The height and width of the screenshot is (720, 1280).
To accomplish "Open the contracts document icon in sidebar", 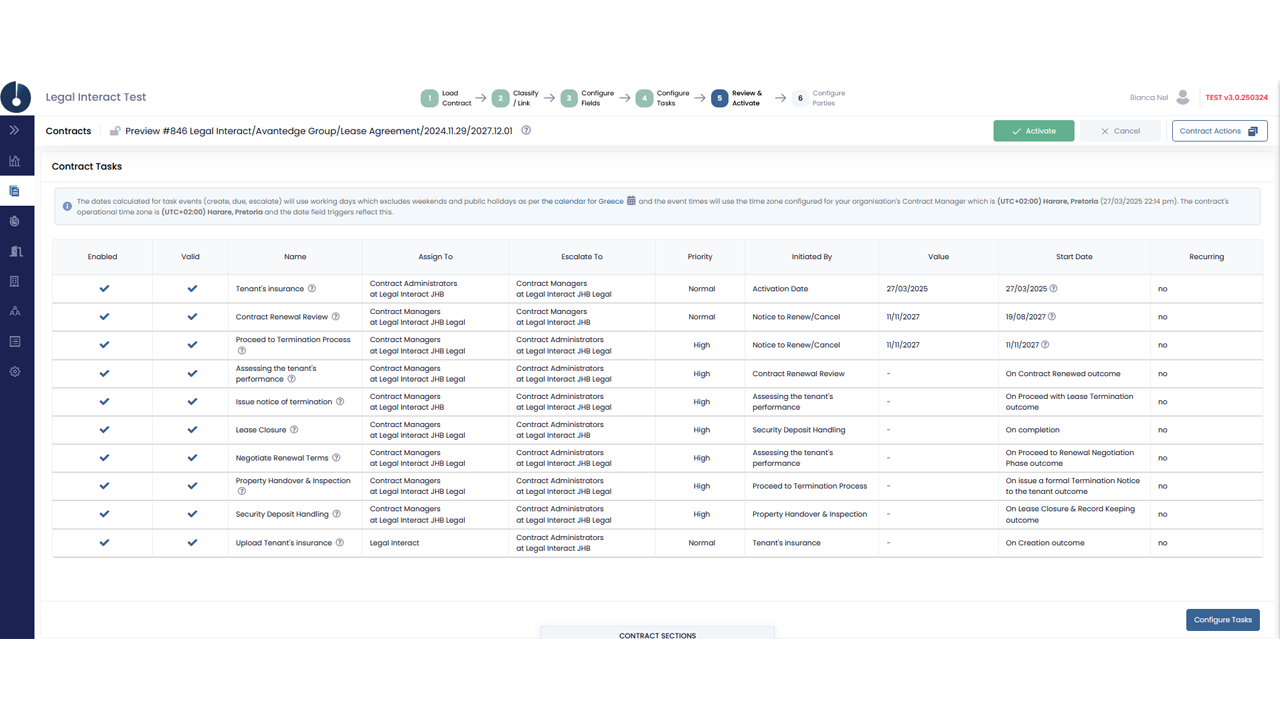I will pyautogui.click(x=15, y=191).
